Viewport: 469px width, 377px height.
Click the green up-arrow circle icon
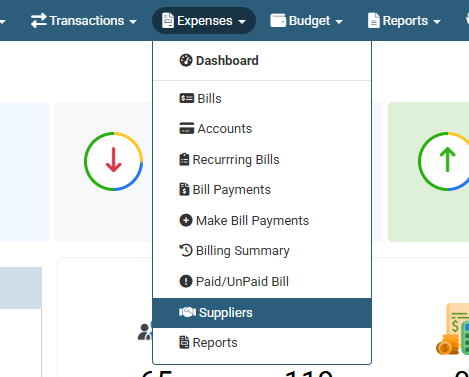coord(444,161)
